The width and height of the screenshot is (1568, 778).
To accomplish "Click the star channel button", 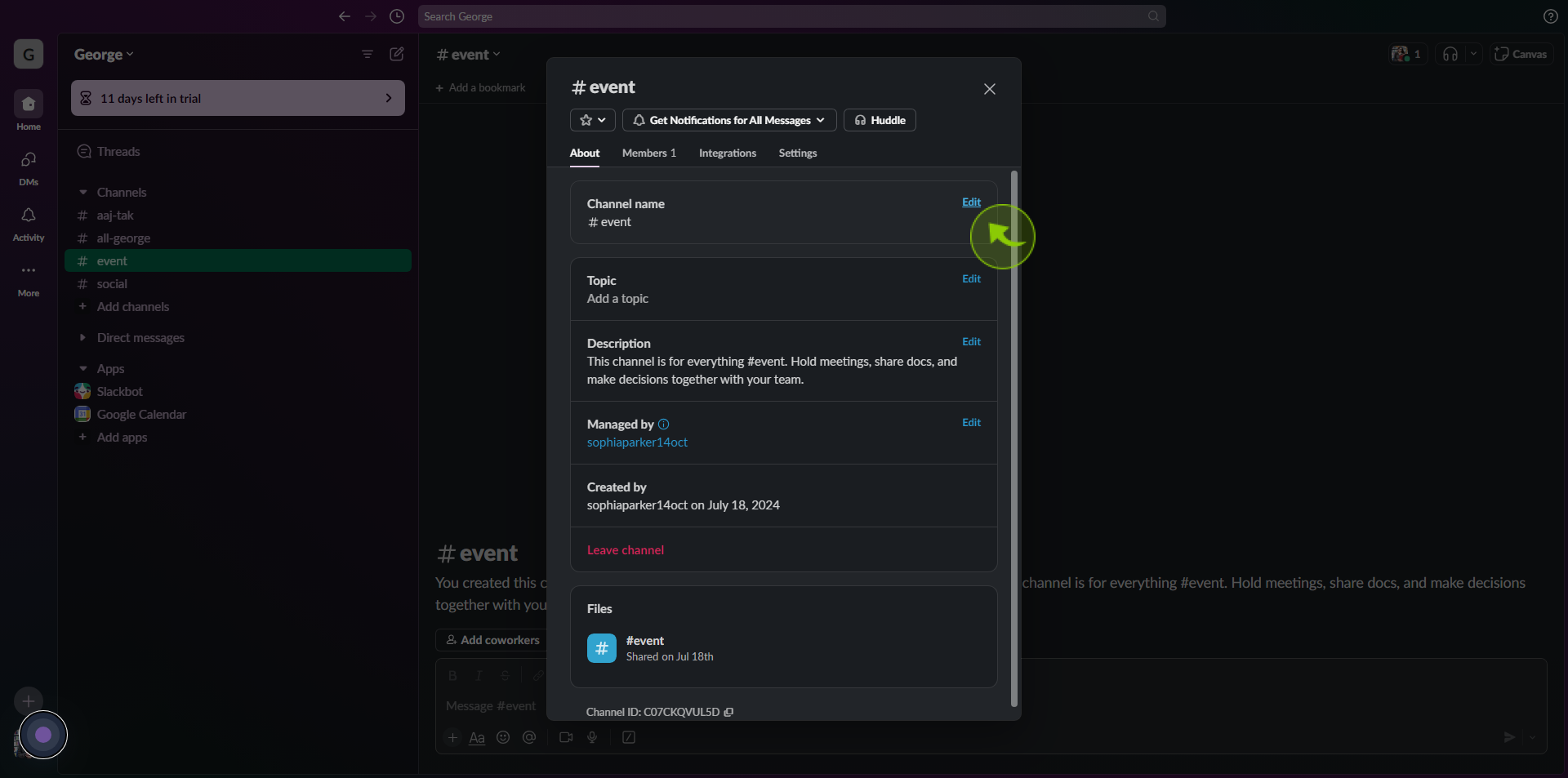I will 593,120.
